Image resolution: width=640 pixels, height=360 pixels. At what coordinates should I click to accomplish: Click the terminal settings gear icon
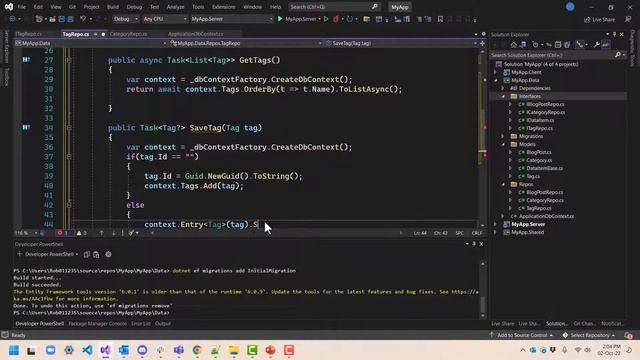click(108, 254)
